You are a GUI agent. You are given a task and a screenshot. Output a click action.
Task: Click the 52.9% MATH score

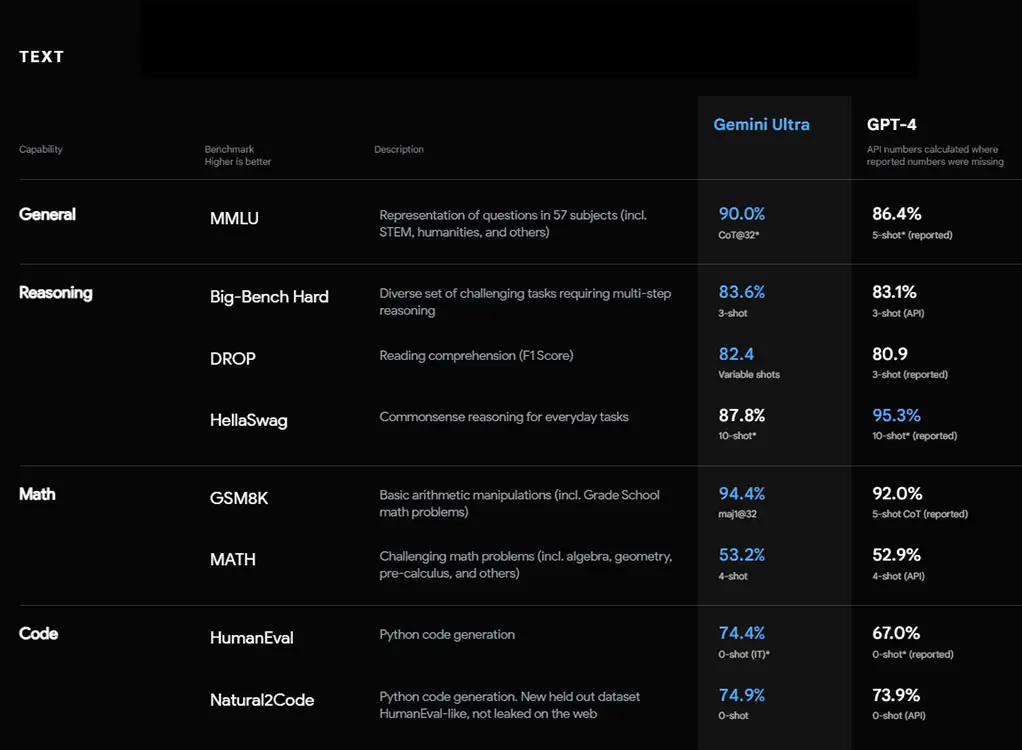(x=897, y=555)
